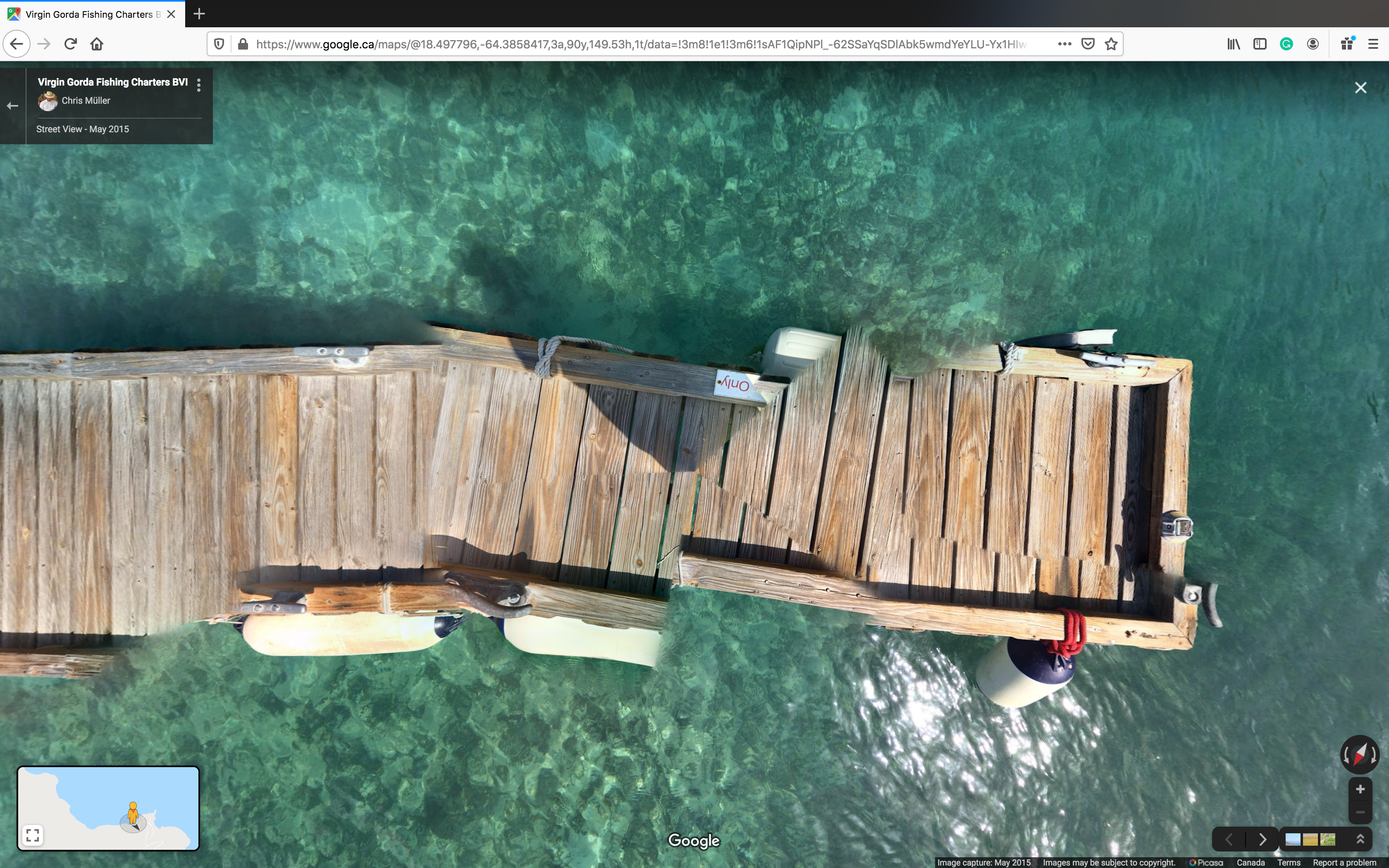Open the Firefox hamburger menu
The width and height of the screenshot is (1389, 868).
pyautogui.click(x=1373, y=44)
